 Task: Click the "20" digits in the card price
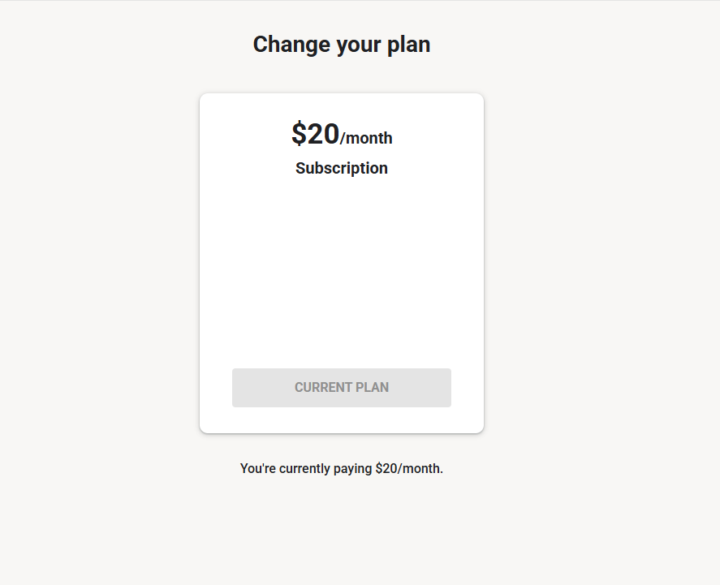[323, 134]
